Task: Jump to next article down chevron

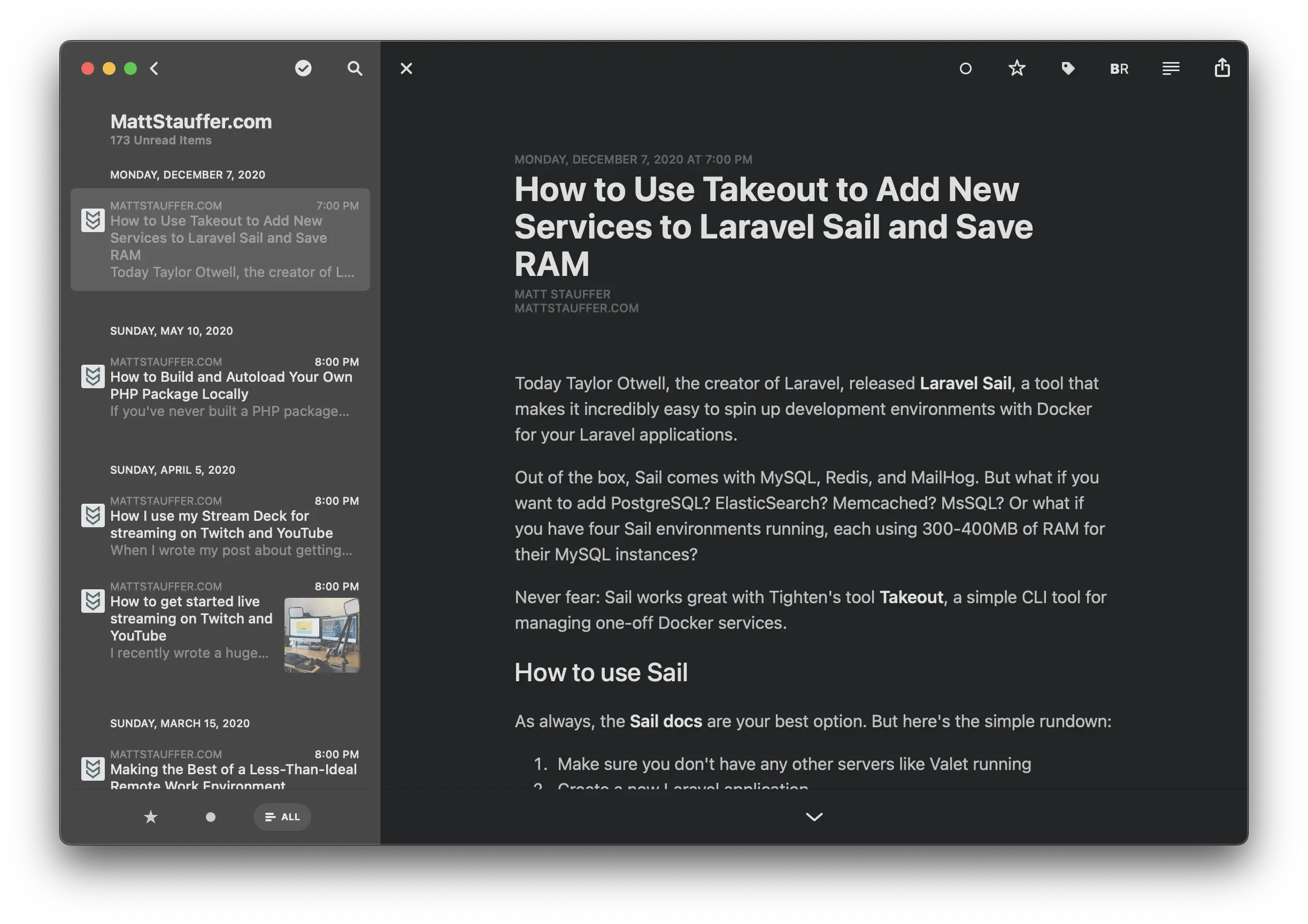Action: pyautogui.click(x=814, y=817)
